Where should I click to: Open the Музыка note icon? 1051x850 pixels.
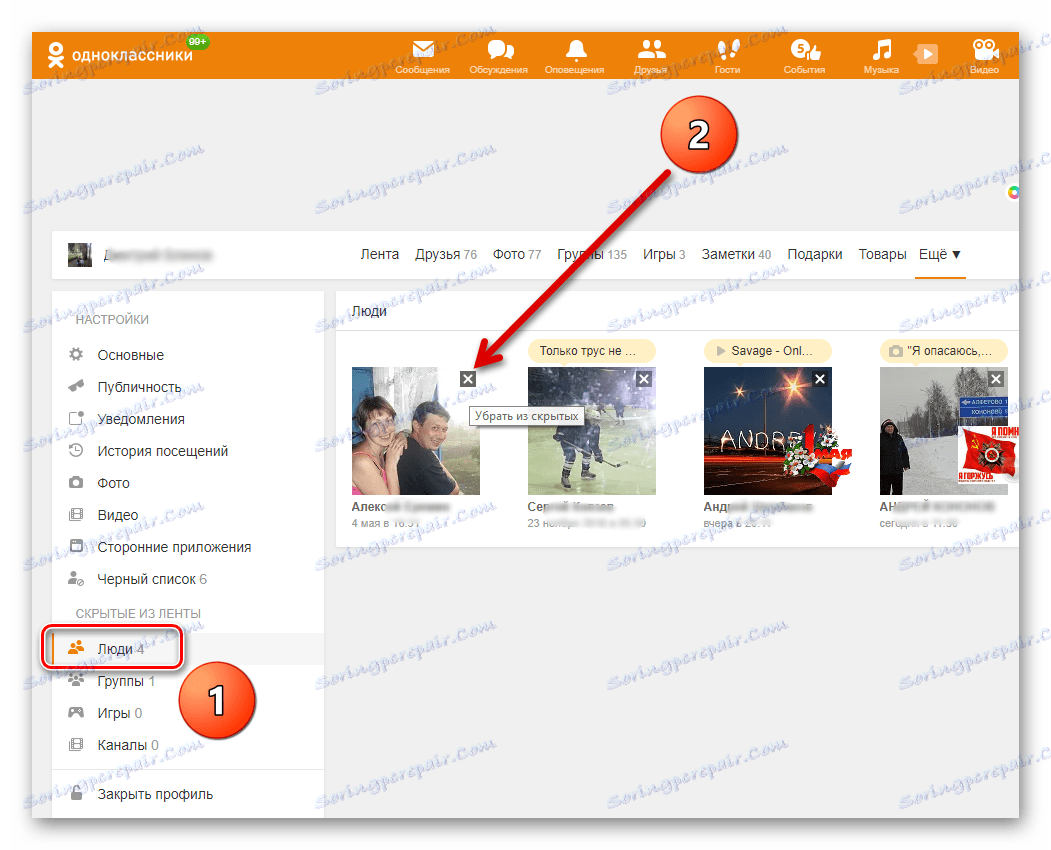881,56
